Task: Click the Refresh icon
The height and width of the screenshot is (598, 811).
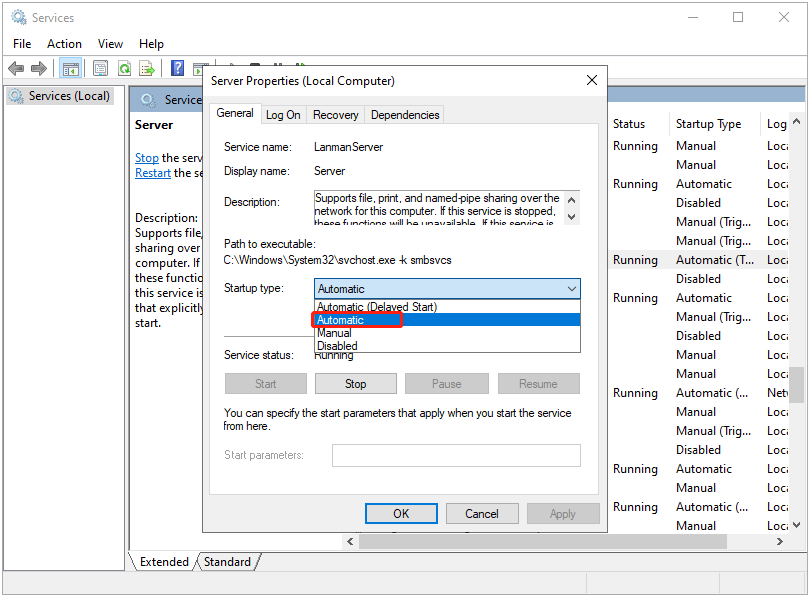Action: [x=125, y=68]
